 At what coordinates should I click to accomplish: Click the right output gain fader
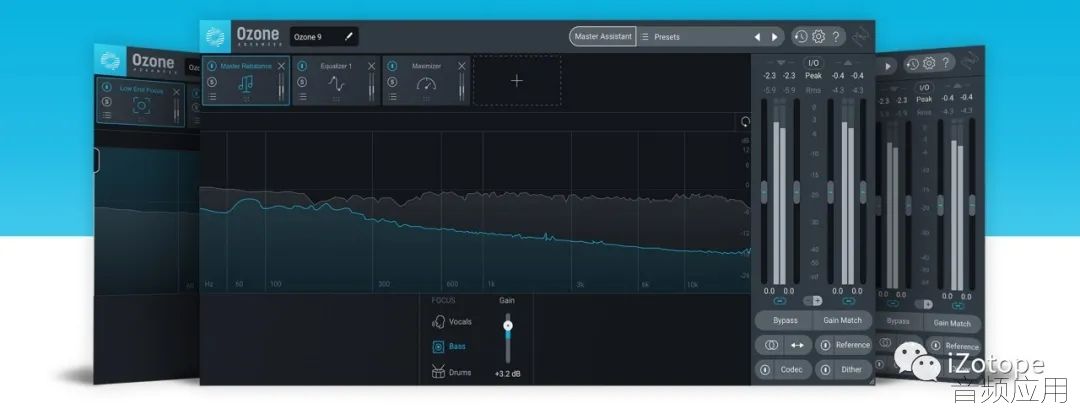click(x=863, y=192)
